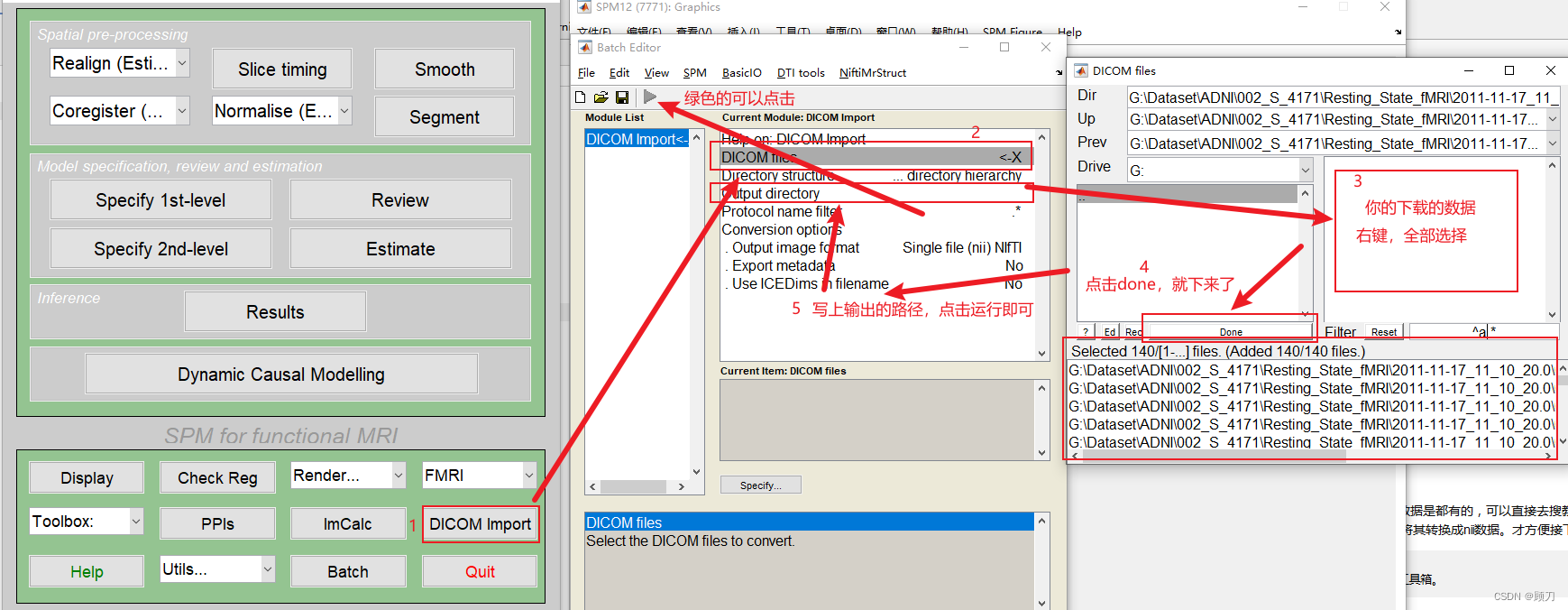Click the Dynamic Causal Modelling button
The image size is (1568, 610).
[x=281, y=374]
